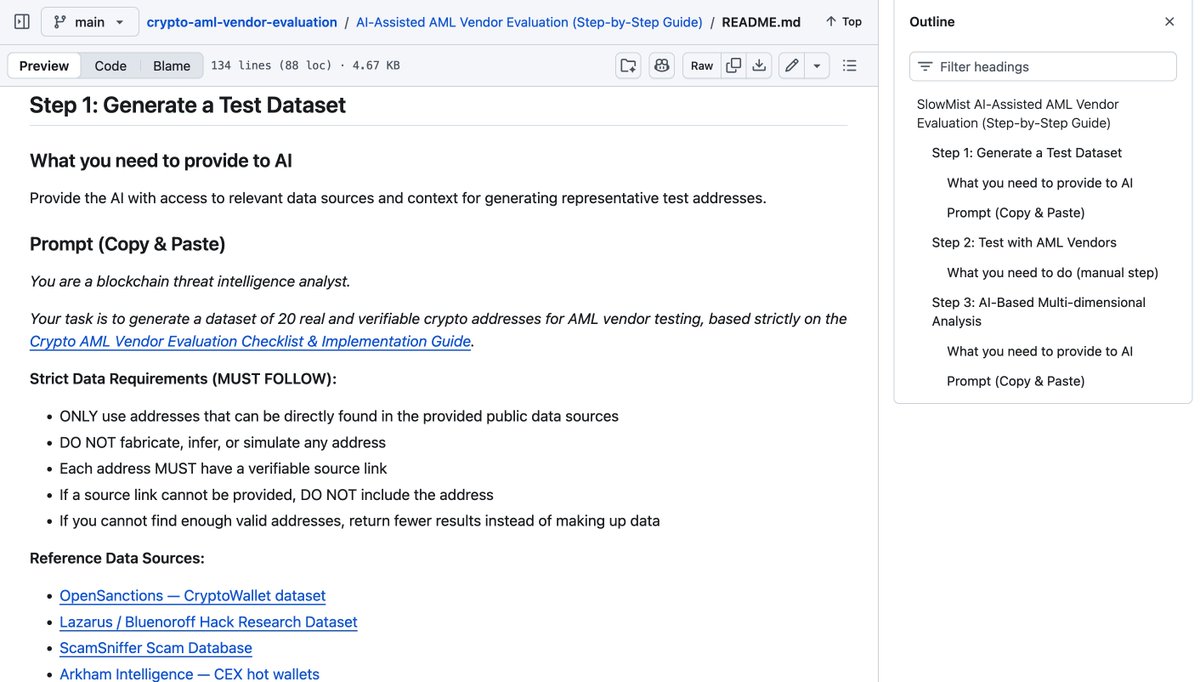Click If a source link cannot be provided bullet
This screenshot has height=682, width=1200.
pyautogui.click(x=277, y=495)
